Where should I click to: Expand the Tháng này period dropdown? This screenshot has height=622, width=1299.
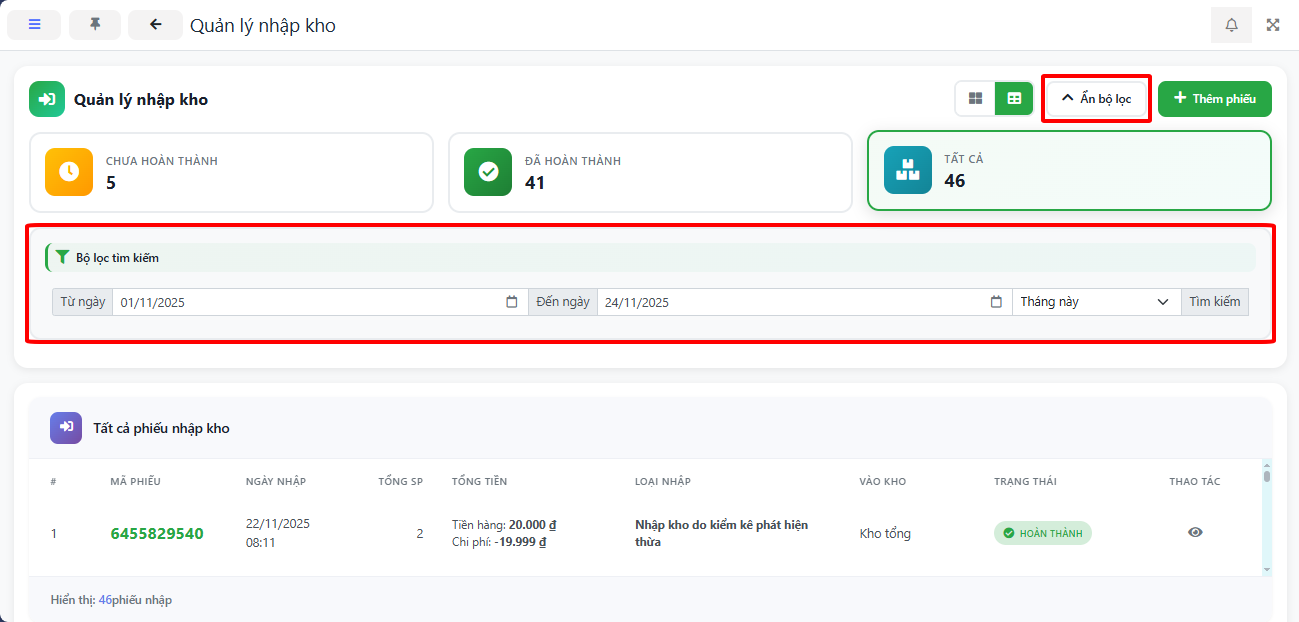point(1096,302)
